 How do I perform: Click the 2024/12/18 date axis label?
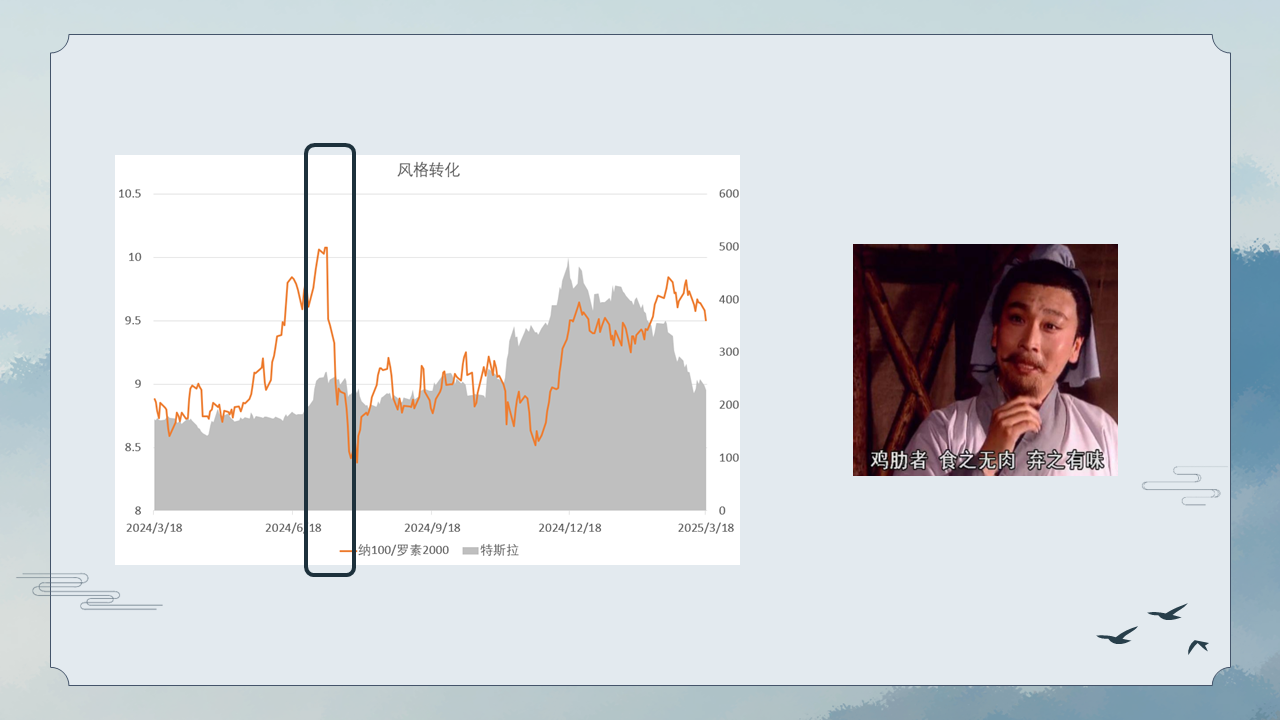(569, 527)
